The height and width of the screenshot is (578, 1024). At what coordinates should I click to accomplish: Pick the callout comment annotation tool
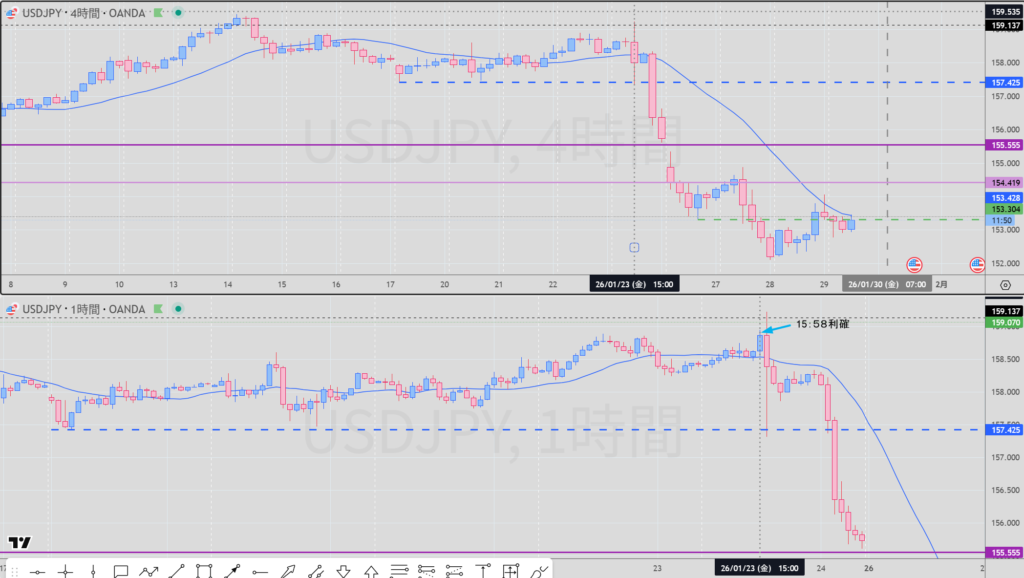pyautogui.click(x=121, y=571)
